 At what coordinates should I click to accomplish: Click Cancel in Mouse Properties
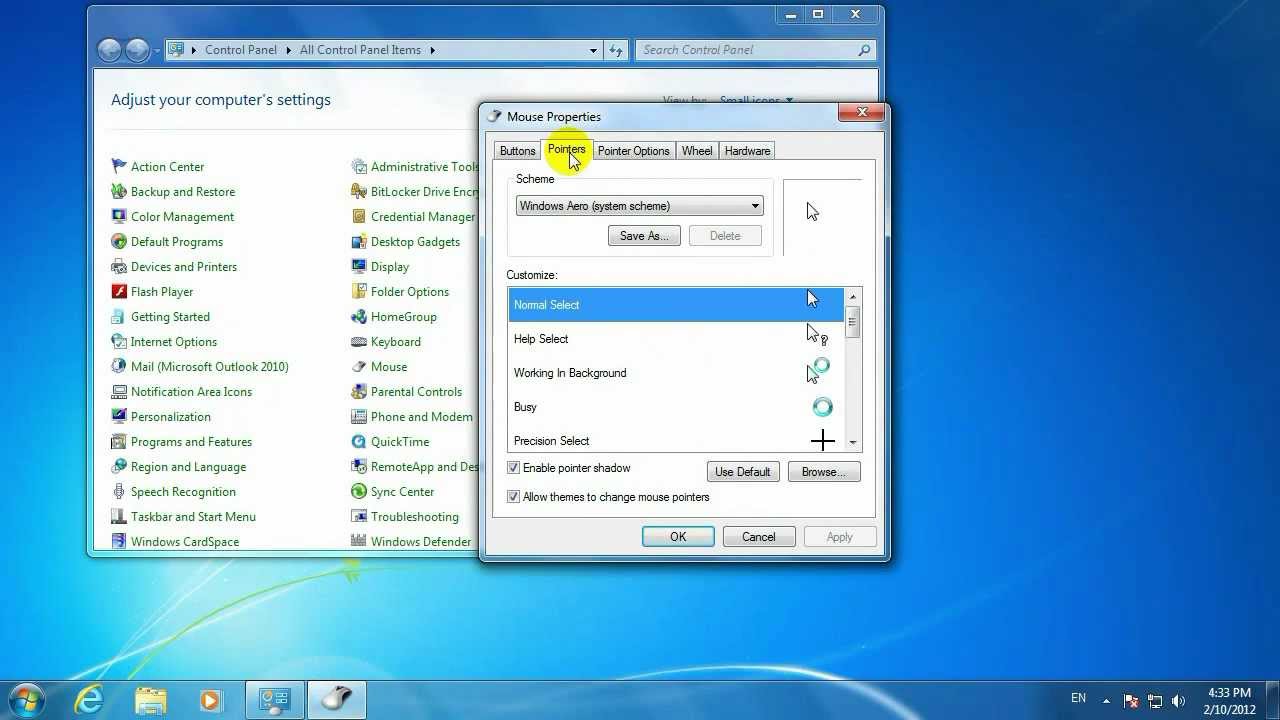759,537
